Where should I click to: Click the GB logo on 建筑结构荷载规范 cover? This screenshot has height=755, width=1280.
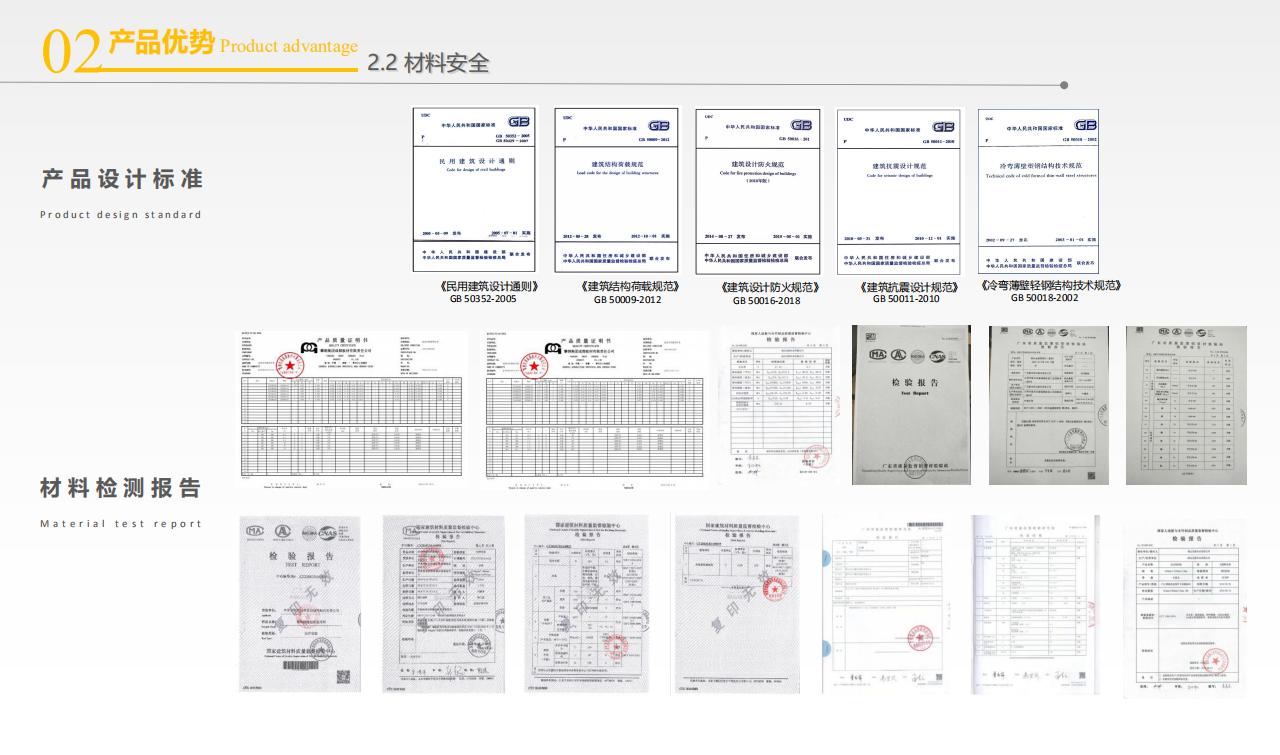(x=659, y=125)
